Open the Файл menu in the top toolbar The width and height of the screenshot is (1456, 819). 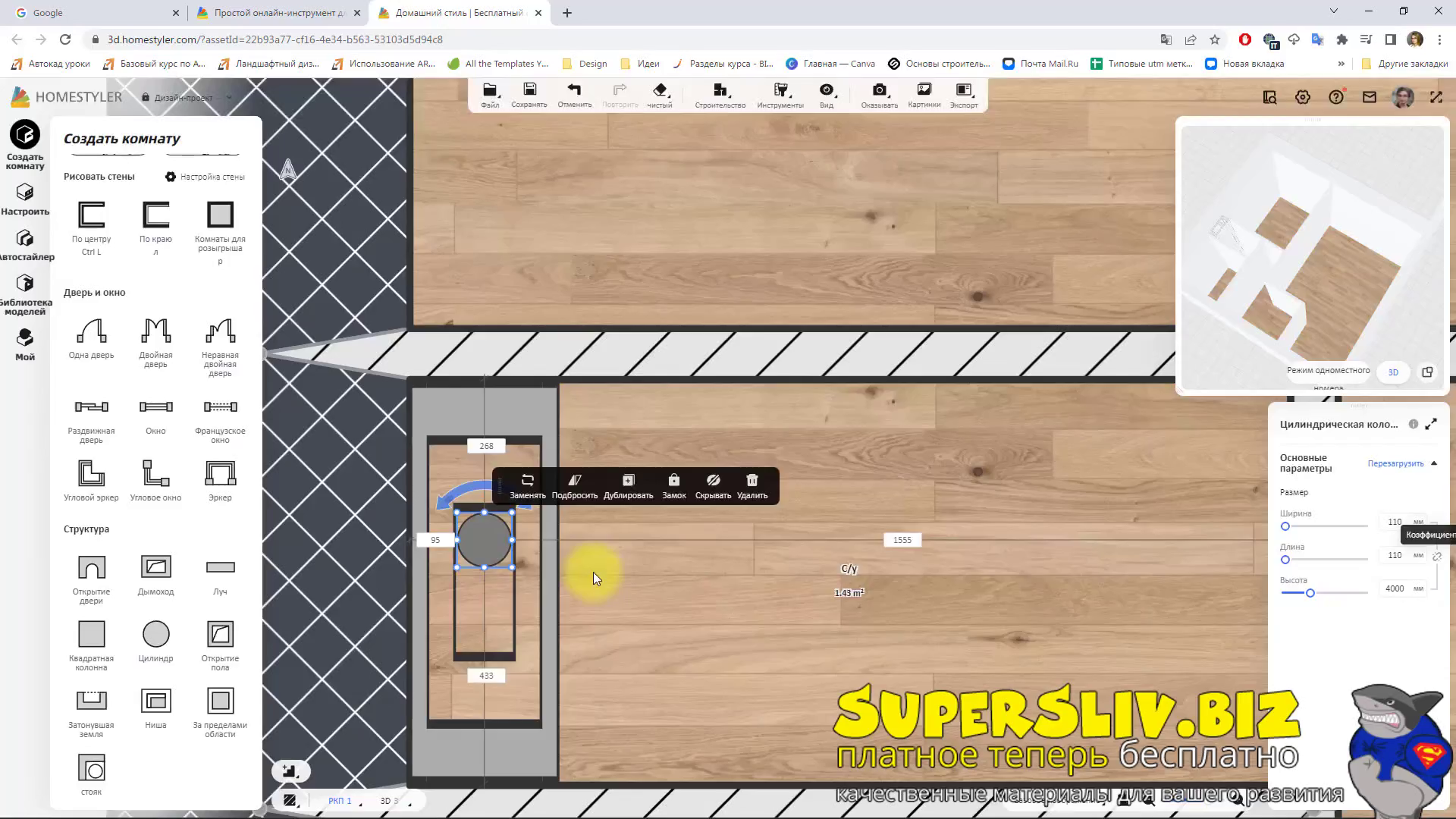[490, 96]
